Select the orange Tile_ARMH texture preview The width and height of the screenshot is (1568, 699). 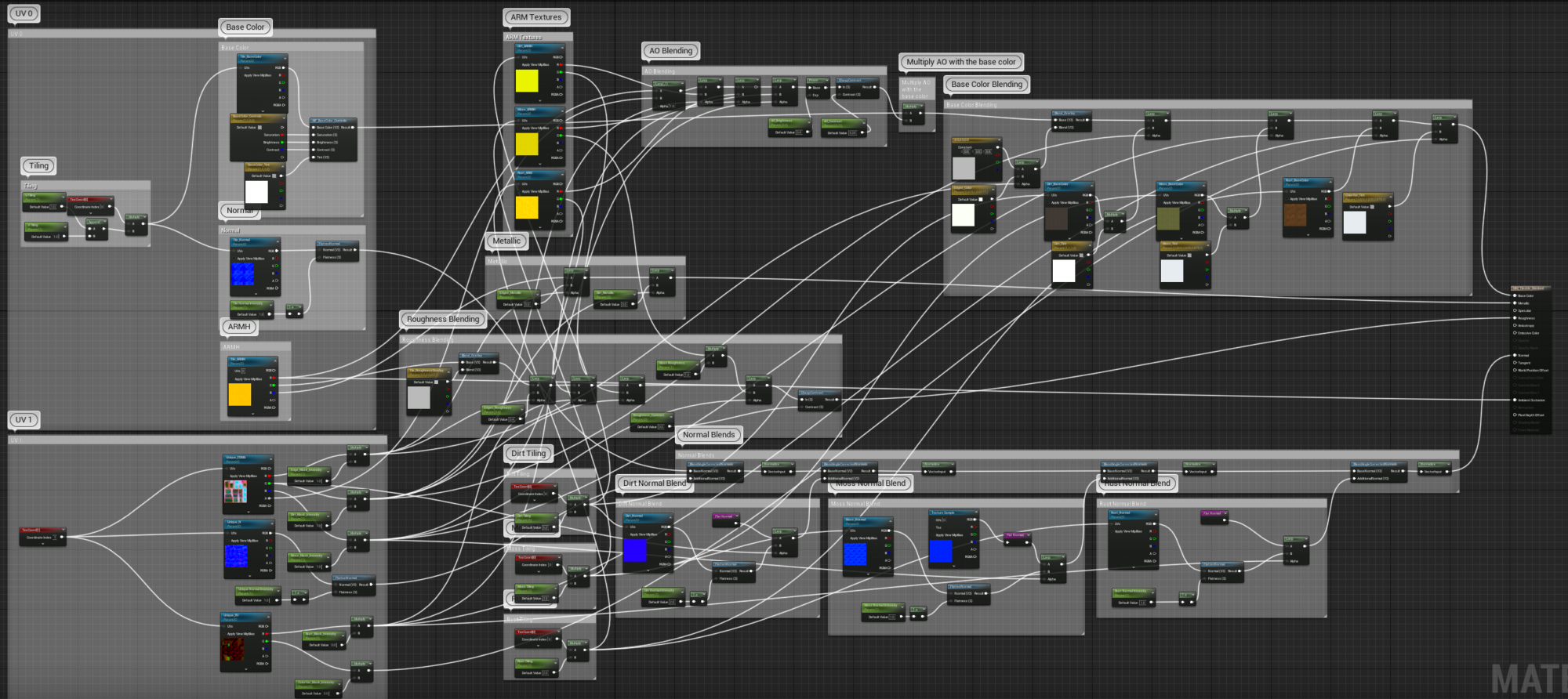tap(240, 394)
